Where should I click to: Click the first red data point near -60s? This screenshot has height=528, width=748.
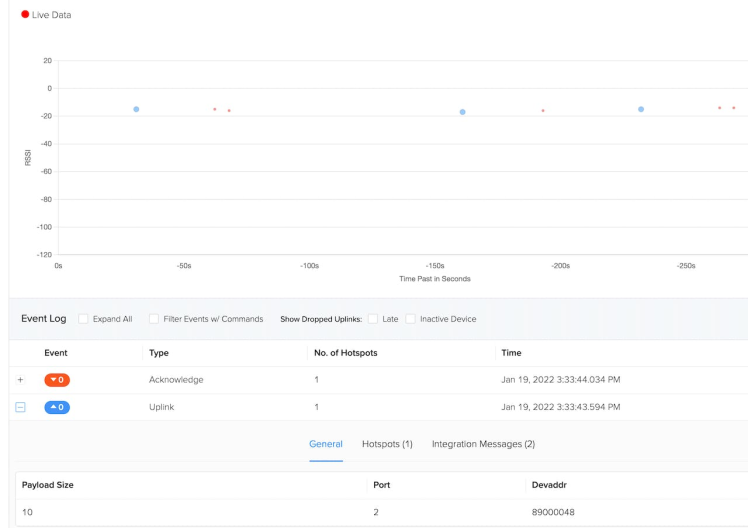pos(214,109)
